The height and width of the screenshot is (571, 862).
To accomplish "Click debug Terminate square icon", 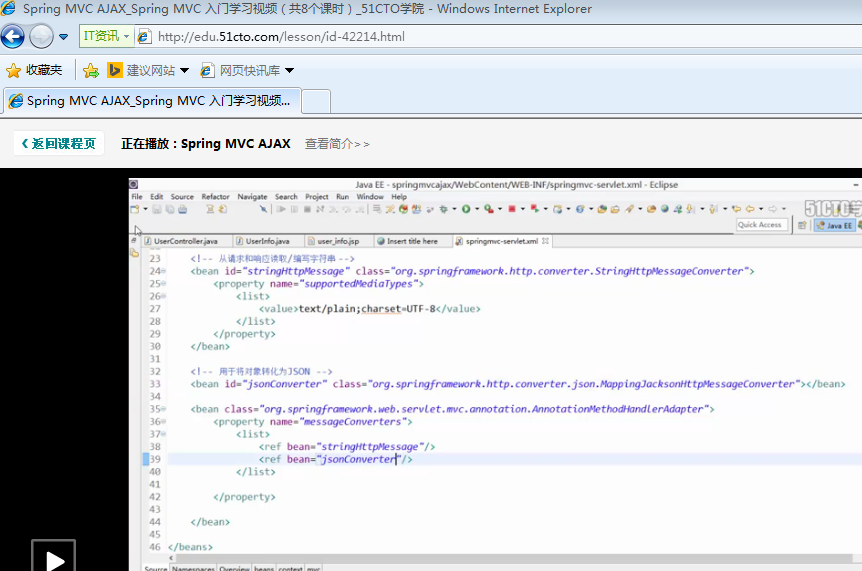I will coord(307,209).
